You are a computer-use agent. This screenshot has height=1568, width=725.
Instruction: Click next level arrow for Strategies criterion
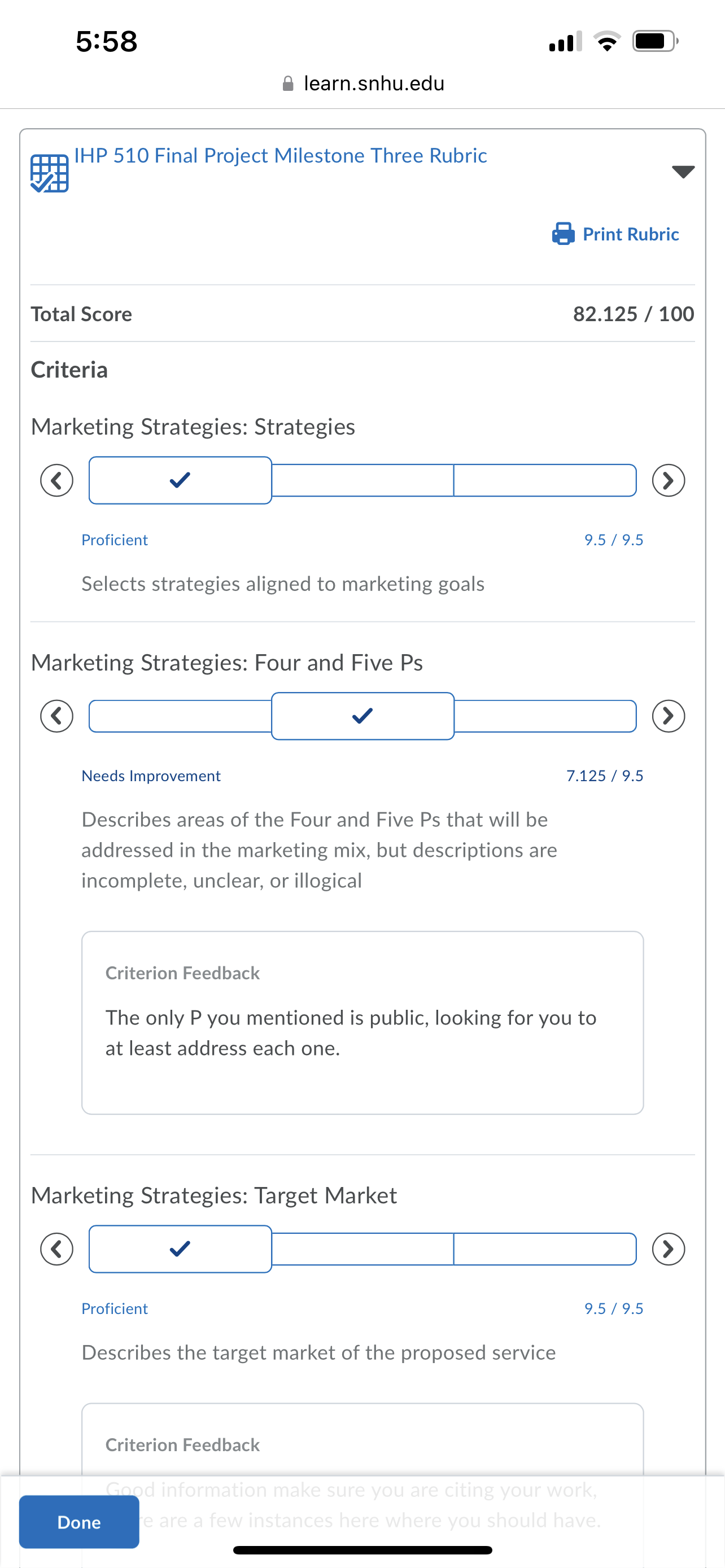point(669,480)
